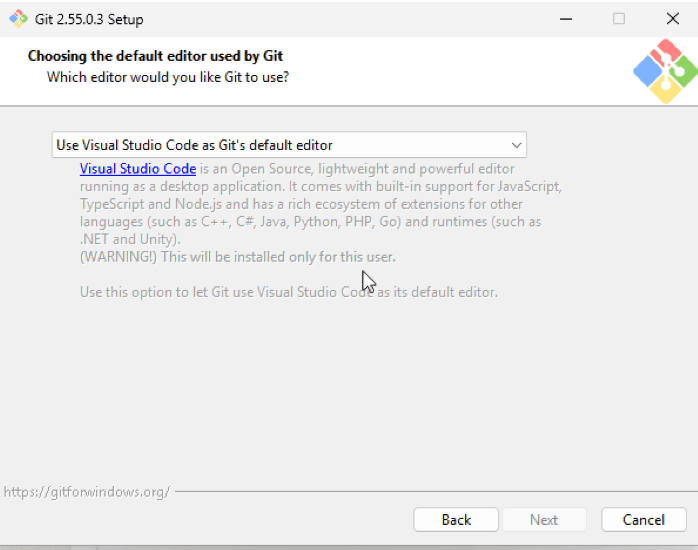Open the 'Use Visual Studio Code' combo box
This screenshot has height=550, width=698.
tap(289, 145)
